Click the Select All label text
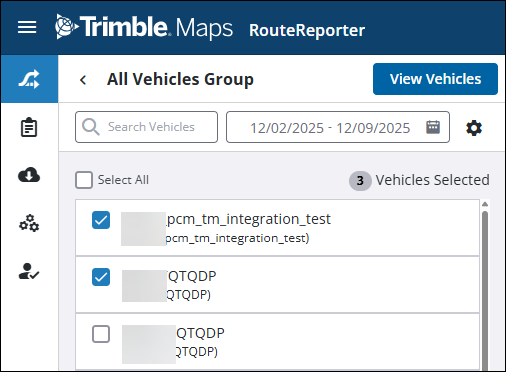Screen dimensions: 506x372 [123, 180]
